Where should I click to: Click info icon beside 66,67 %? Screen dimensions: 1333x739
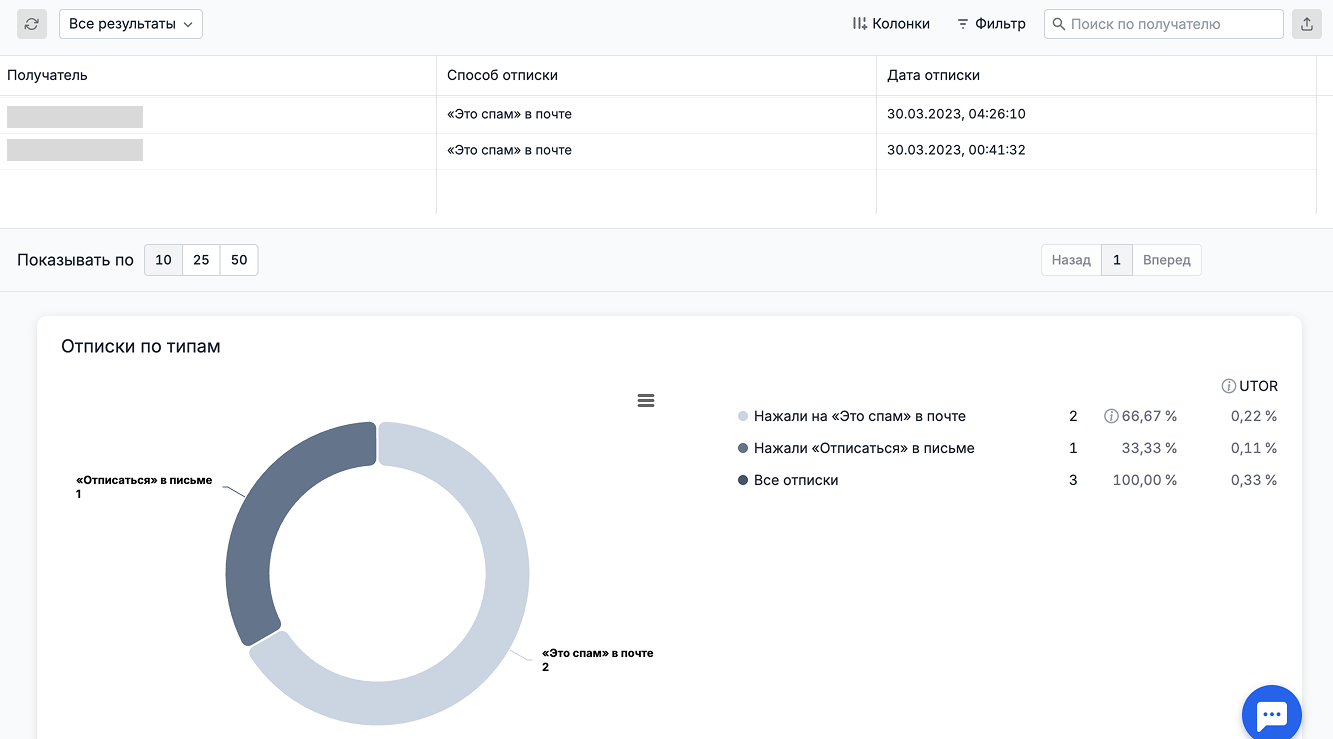[1110, 416]
